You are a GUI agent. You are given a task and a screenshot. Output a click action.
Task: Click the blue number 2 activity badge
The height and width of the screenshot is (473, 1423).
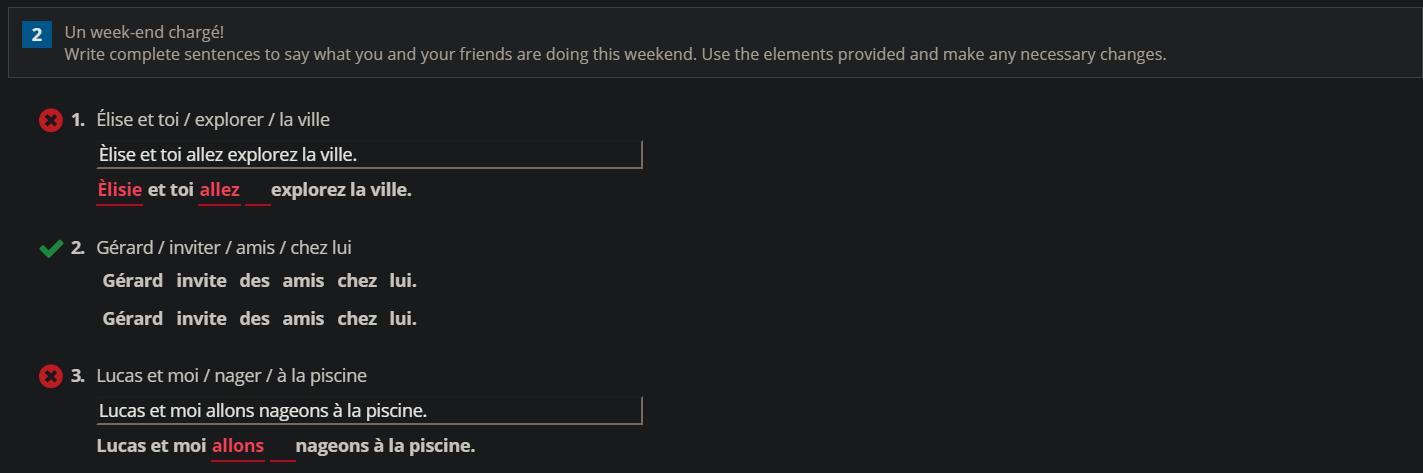tap(36, 35)
